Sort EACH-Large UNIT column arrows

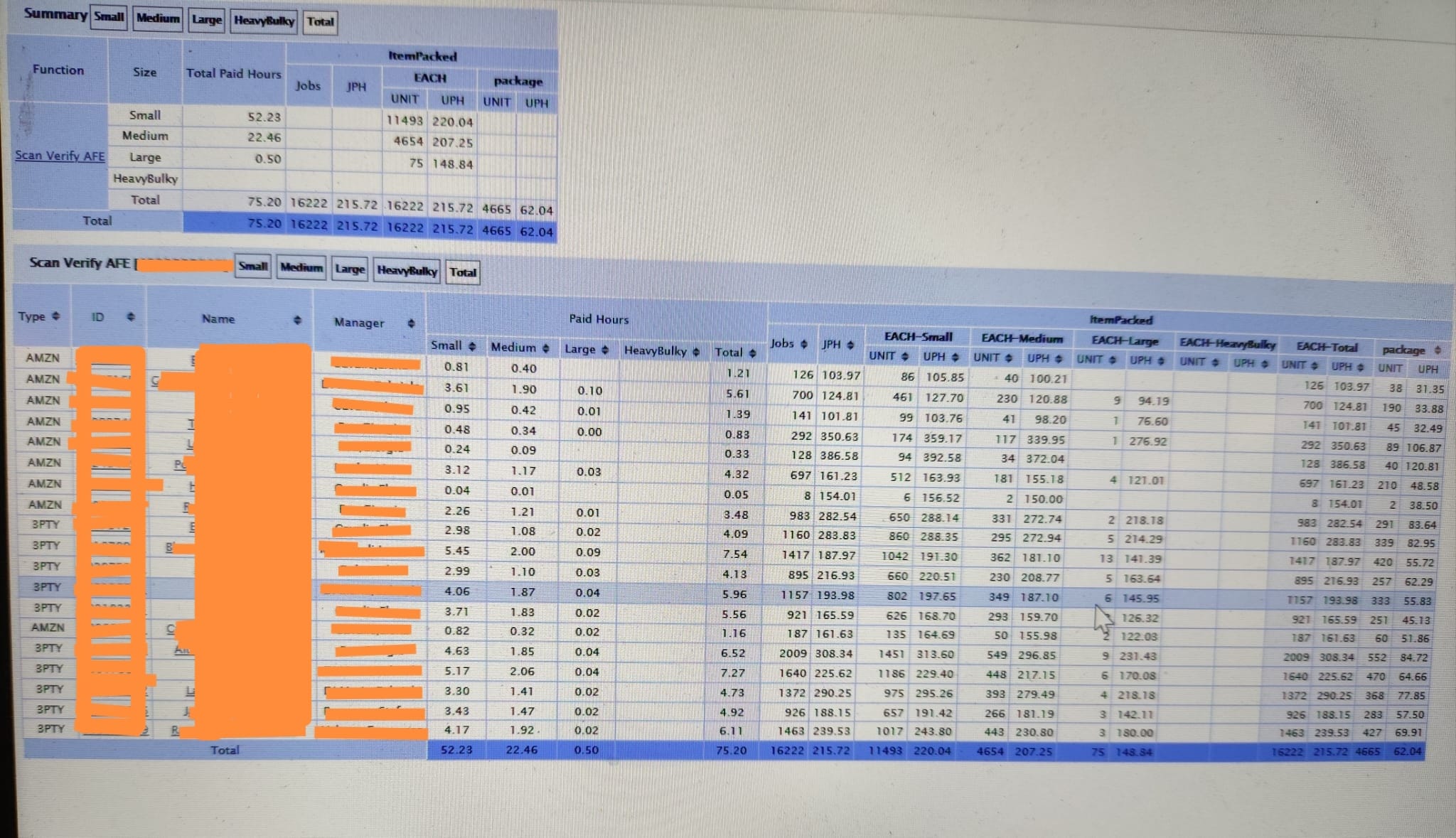[x=1113, y=360]
